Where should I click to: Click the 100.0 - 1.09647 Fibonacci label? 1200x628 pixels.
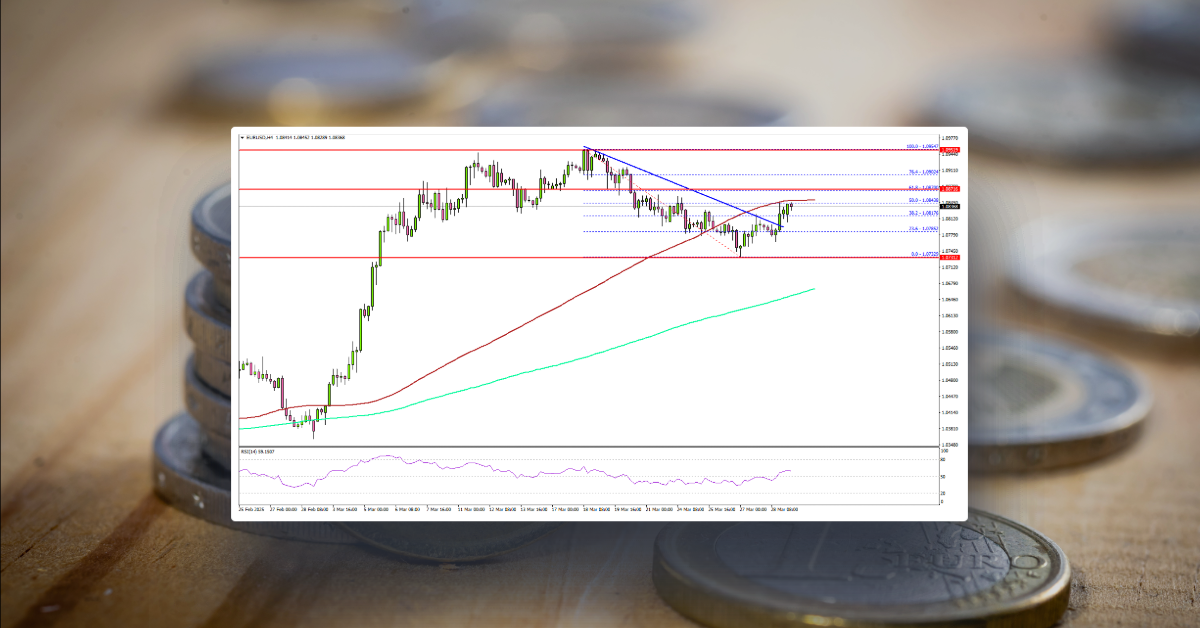[x=921, y=147]
